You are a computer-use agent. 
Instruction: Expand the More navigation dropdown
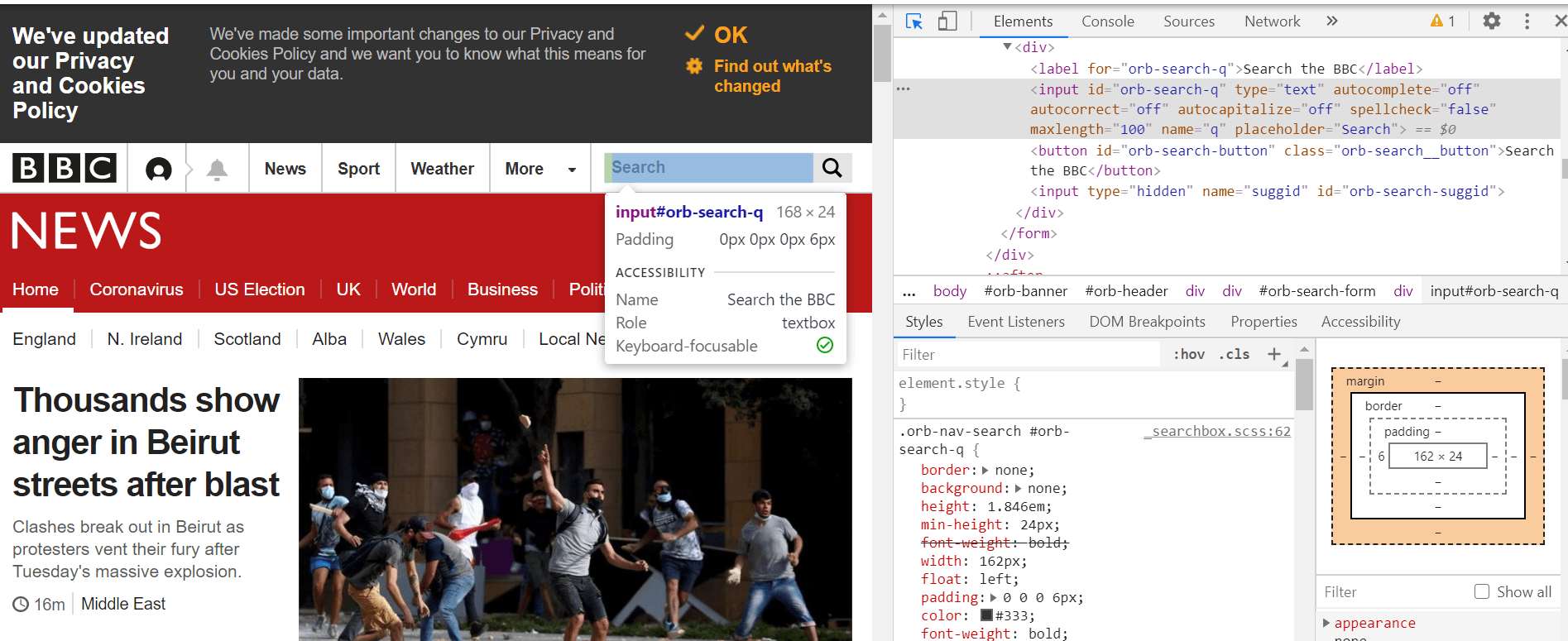tap(540, 169)
